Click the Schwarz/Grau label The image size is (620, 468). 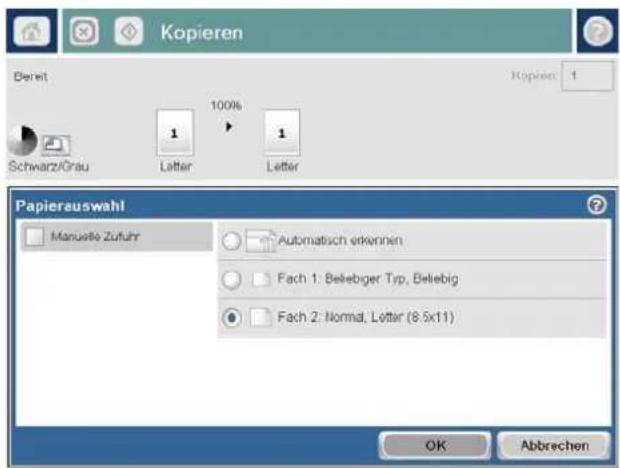49,166
